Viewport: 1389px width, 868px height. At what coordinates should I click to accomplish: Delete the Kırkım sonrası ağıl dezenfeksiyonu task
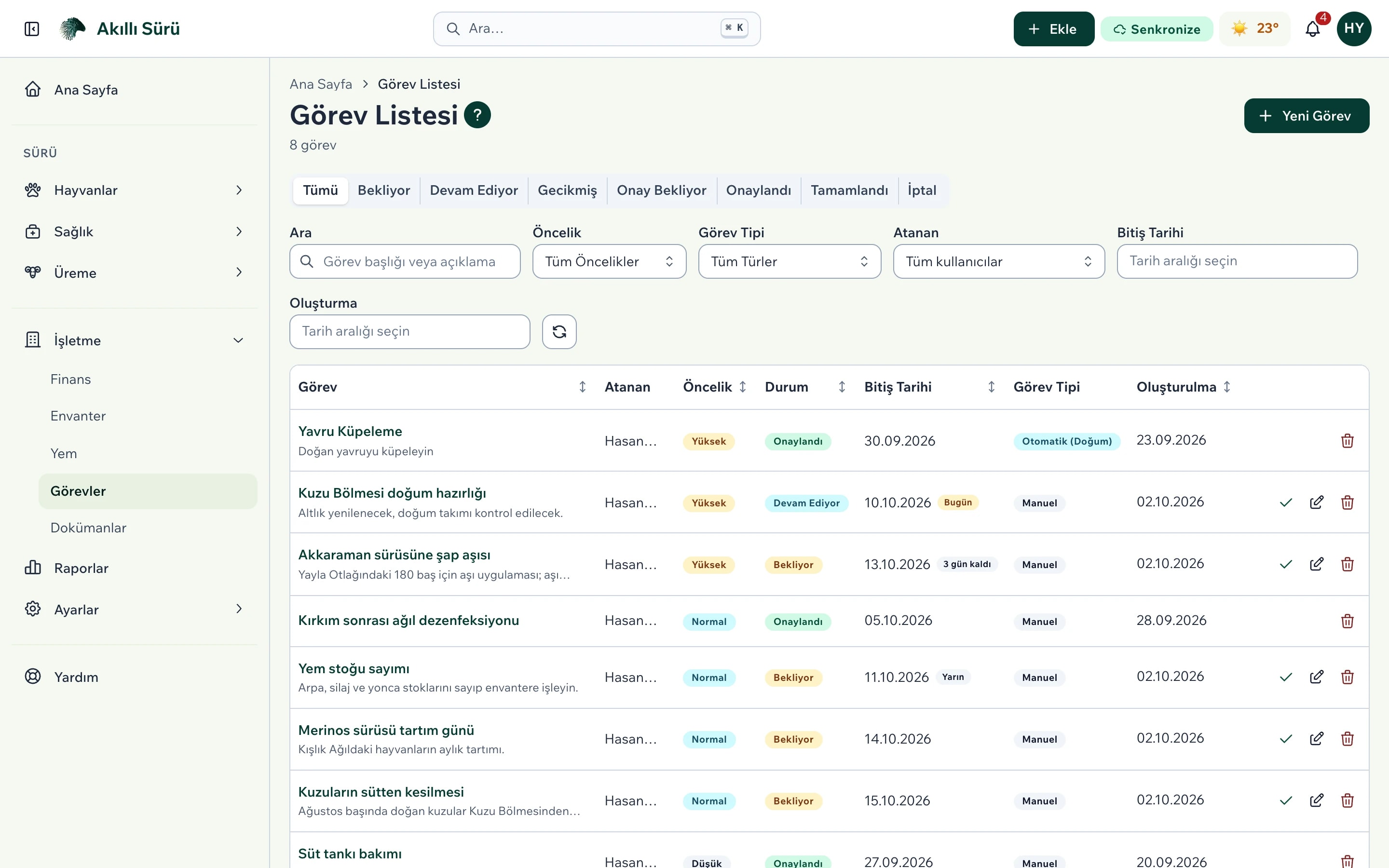tap(1347, 621)
